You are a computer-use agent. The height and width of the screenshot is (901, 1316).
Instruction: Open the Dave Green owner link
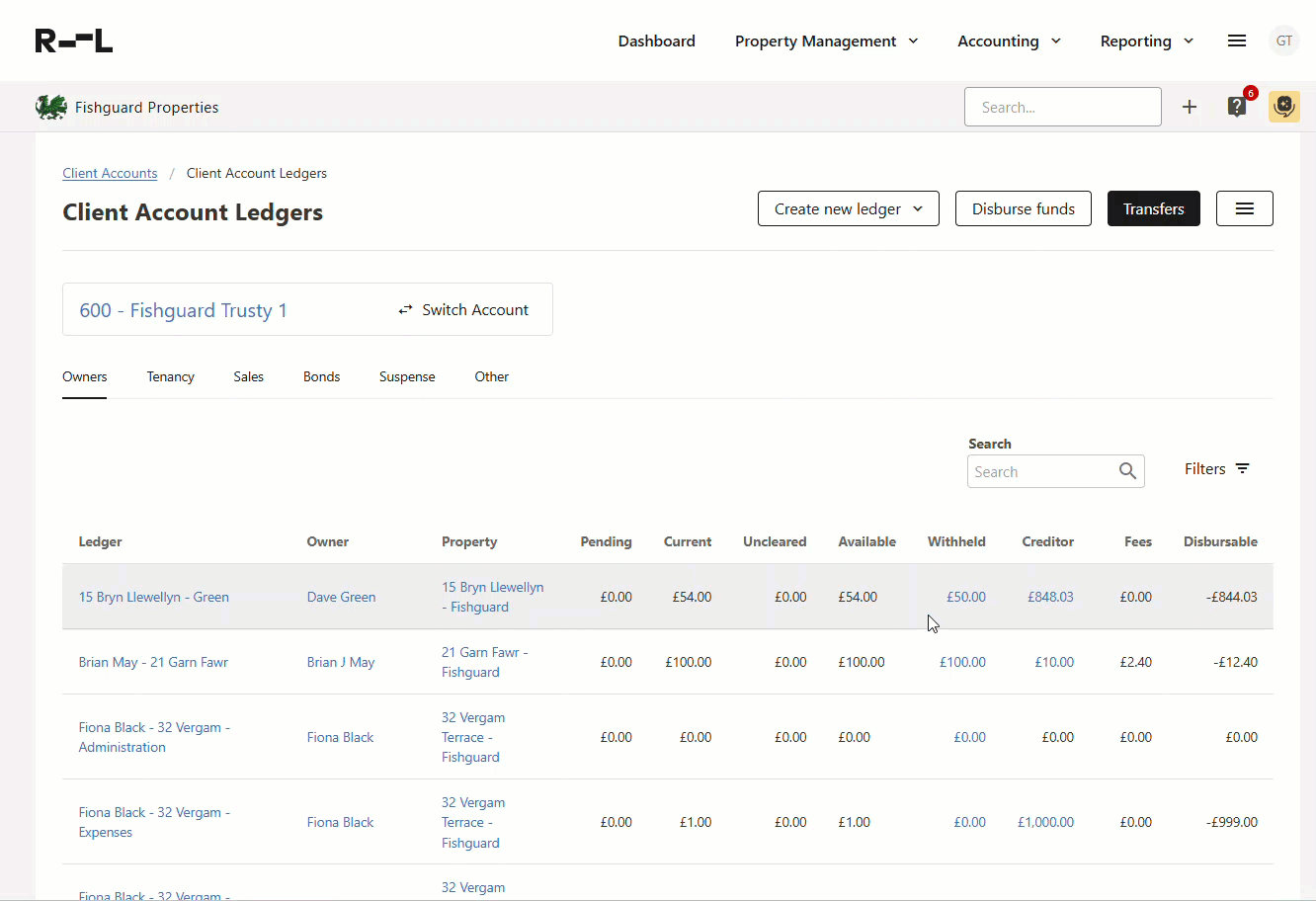(341, 597)
